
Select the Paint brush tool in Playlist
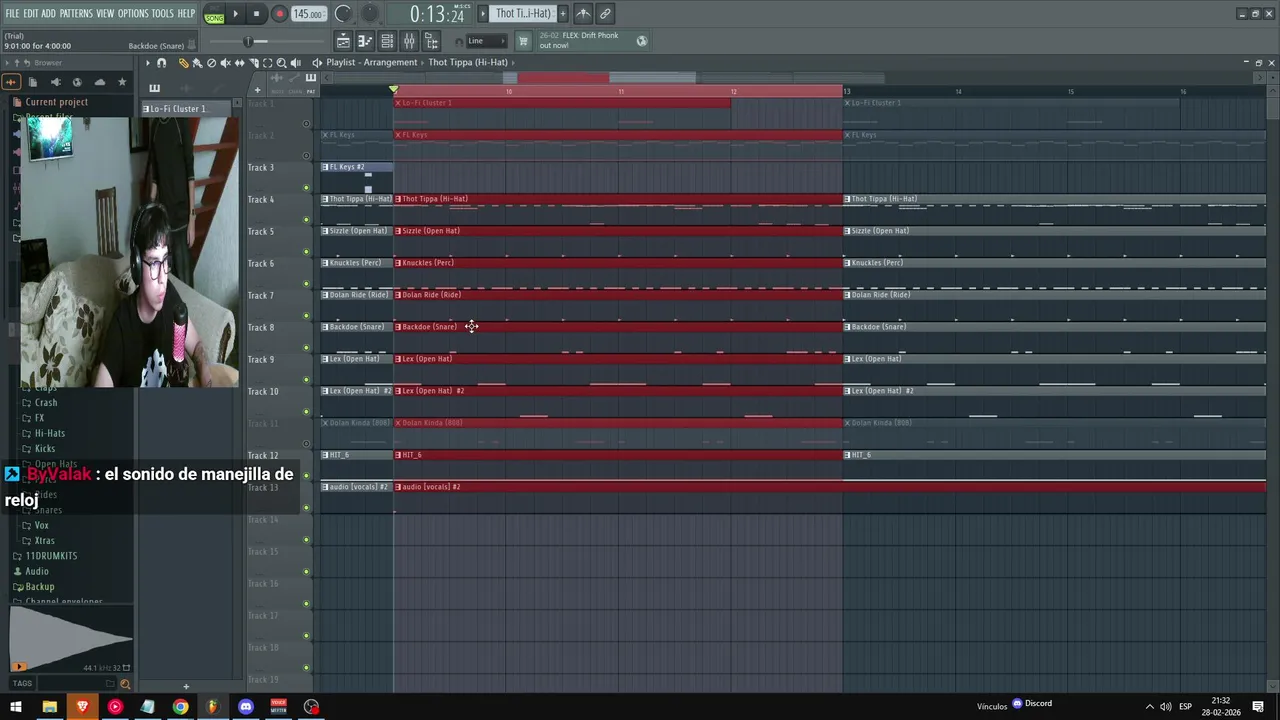point(197,63)
